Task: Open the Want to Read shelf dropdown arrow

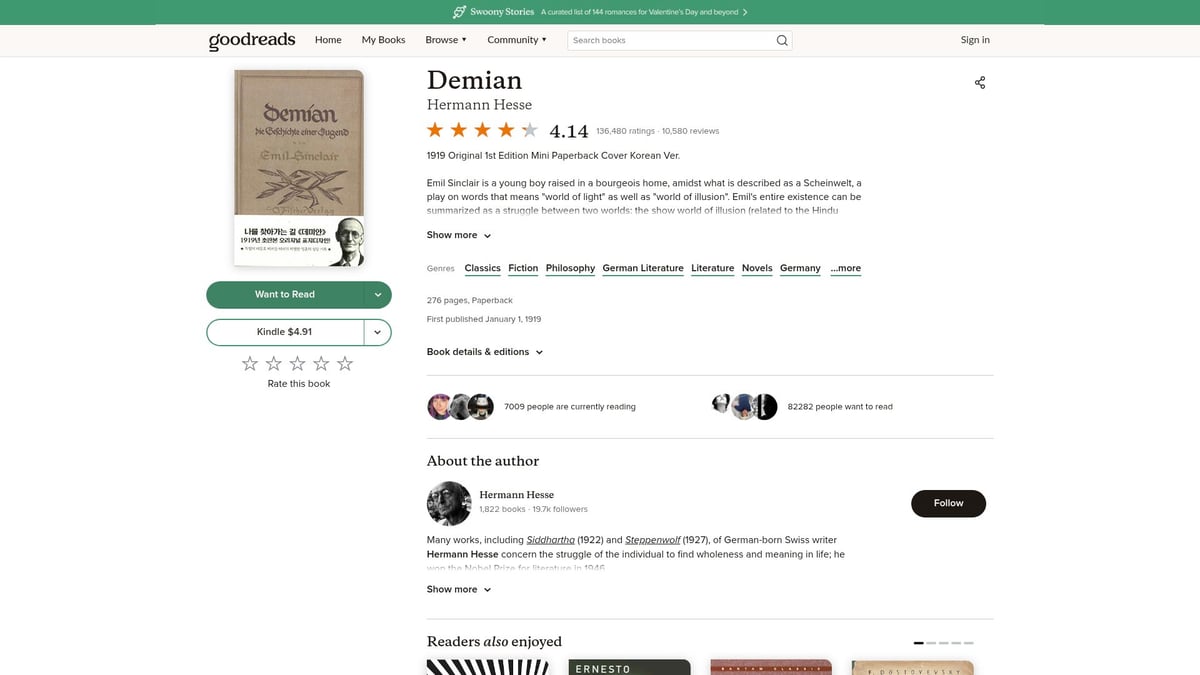Action: pyautogui.click(x=378, y=295)
